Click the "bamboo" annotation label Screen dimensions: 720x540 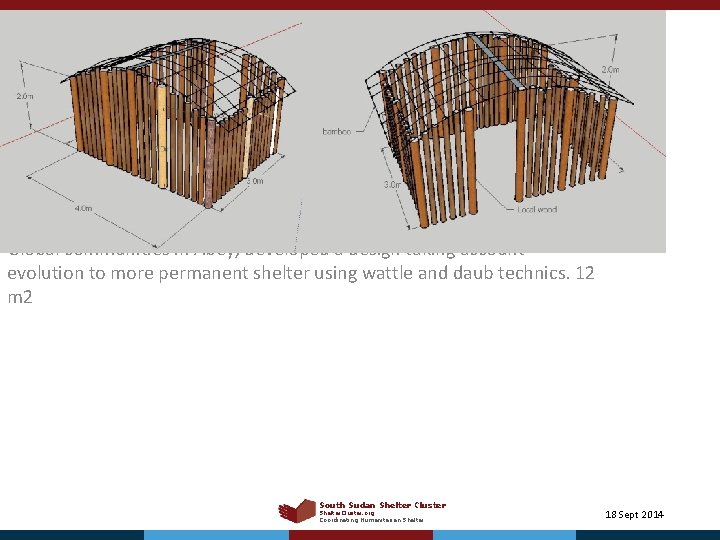[x=337, y=132]
